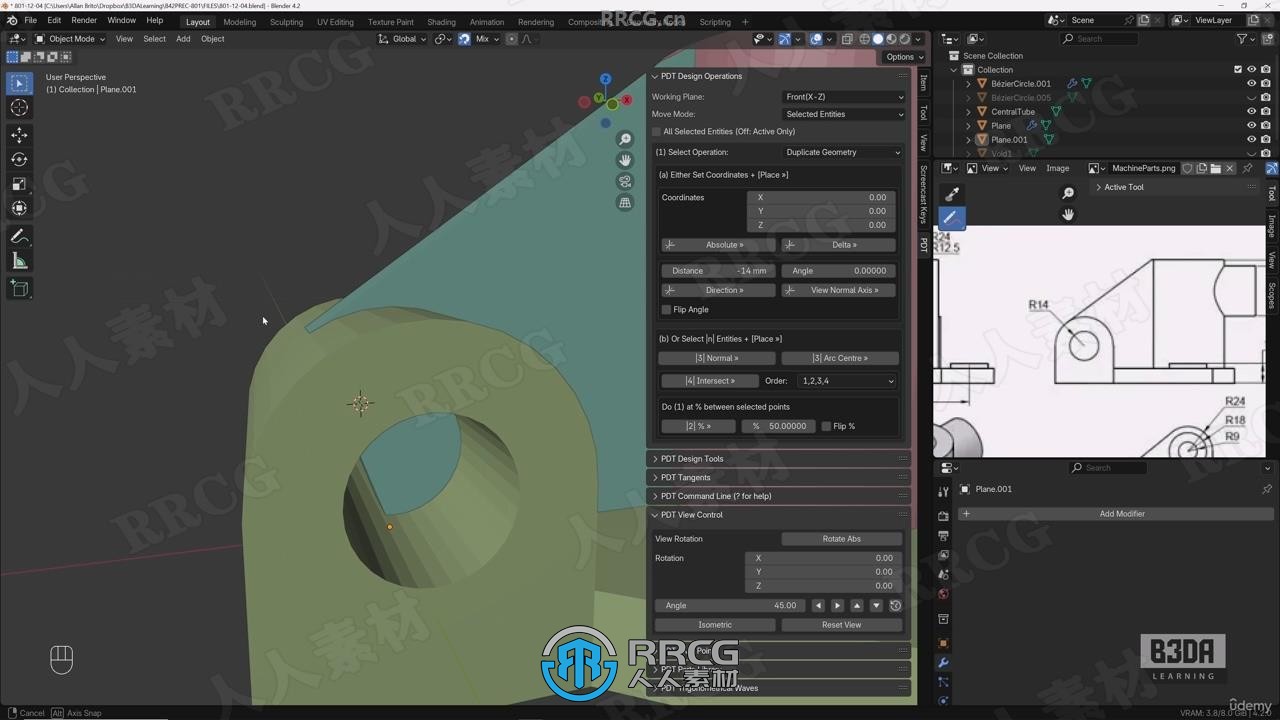Toggle the camera view icon in viewport

click(625, 181)
